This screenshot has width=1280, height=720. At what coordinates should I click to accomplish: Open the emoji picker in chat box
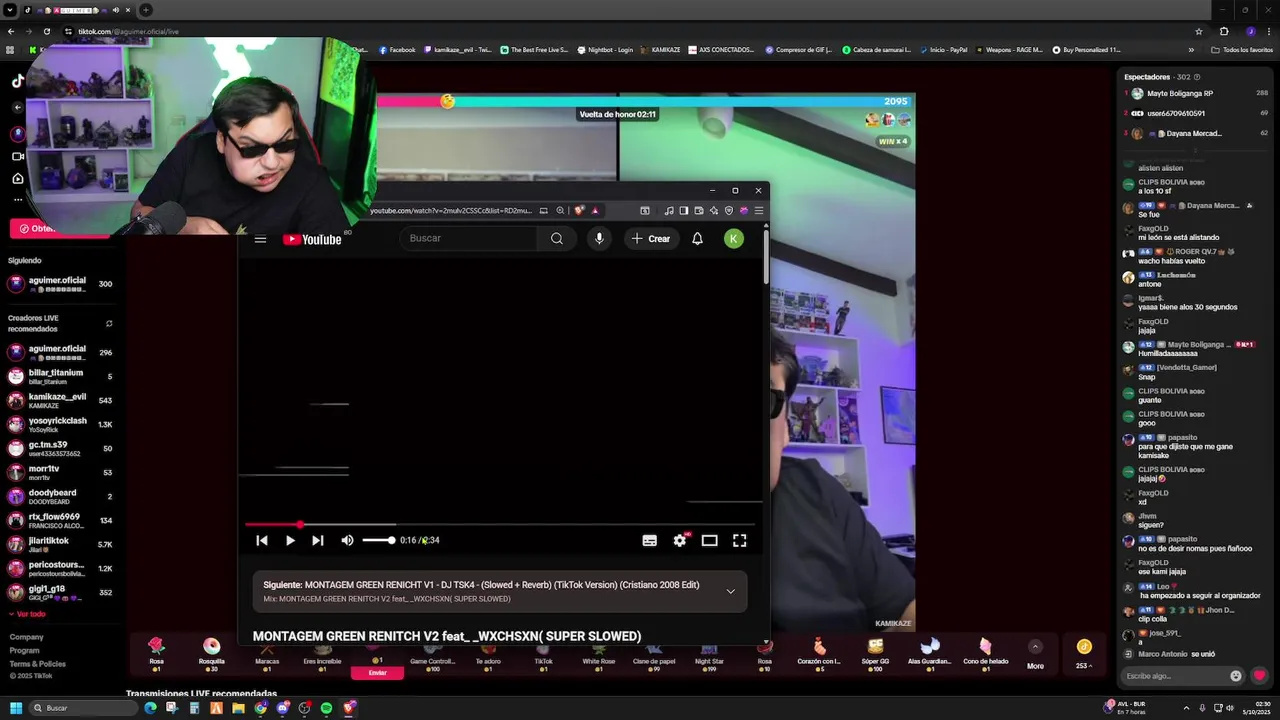(1236, 676)
